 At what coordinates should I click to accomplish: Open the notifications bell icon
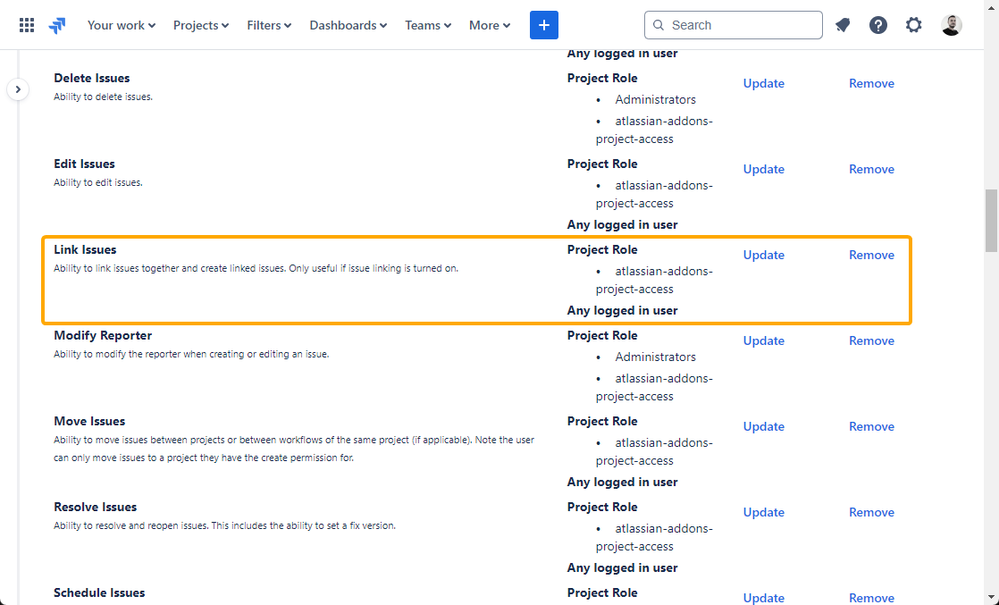click(843, 25)
